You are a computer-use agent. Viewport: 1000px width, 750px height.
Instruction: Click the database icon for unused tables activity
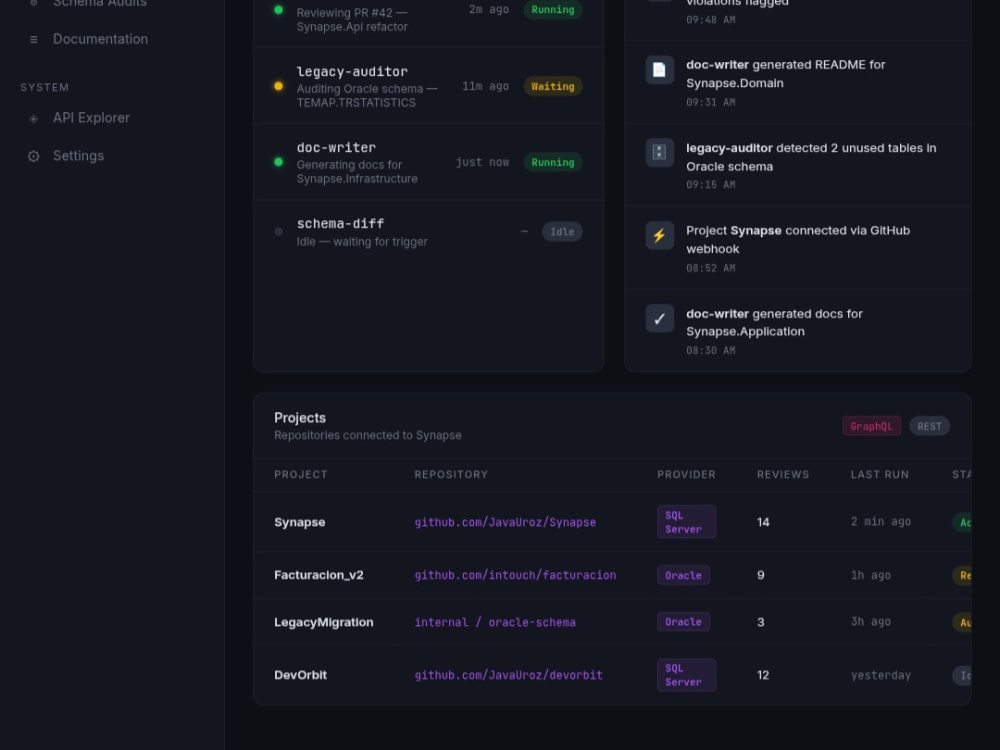(x=659, y=152)
